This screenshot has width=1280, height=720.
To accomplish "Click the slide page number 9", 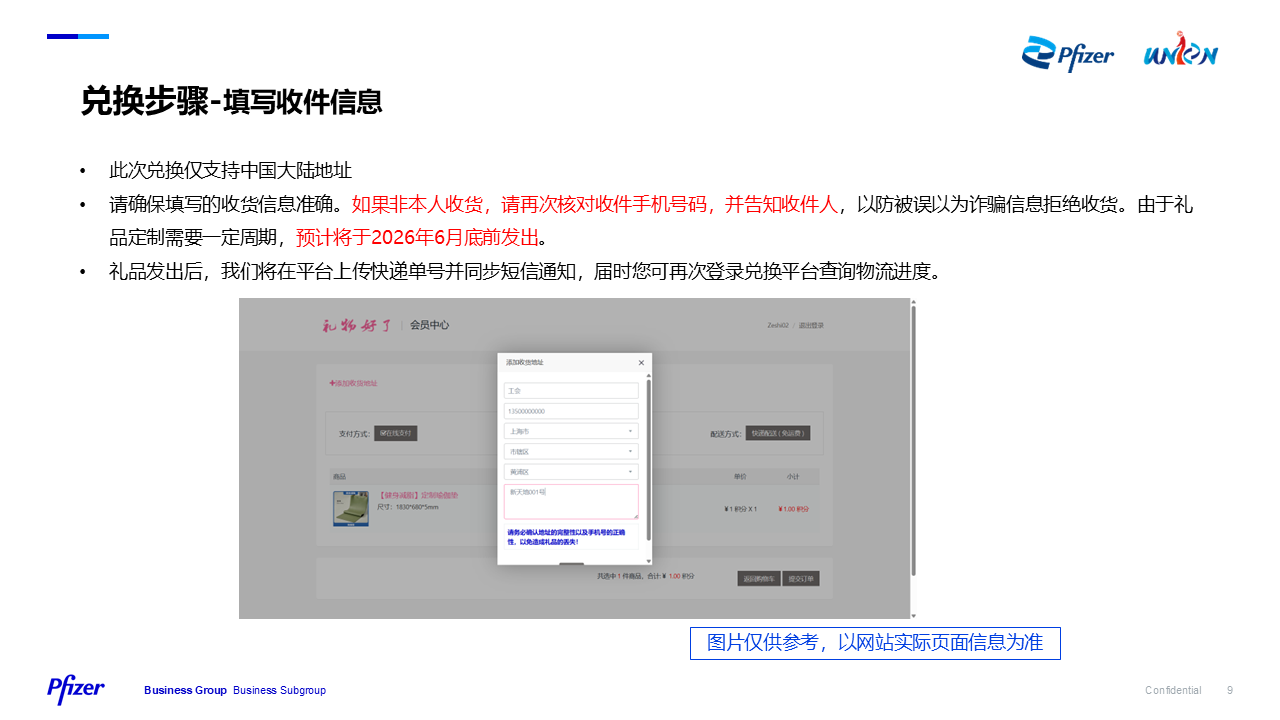I will (x=1230, y=691).
